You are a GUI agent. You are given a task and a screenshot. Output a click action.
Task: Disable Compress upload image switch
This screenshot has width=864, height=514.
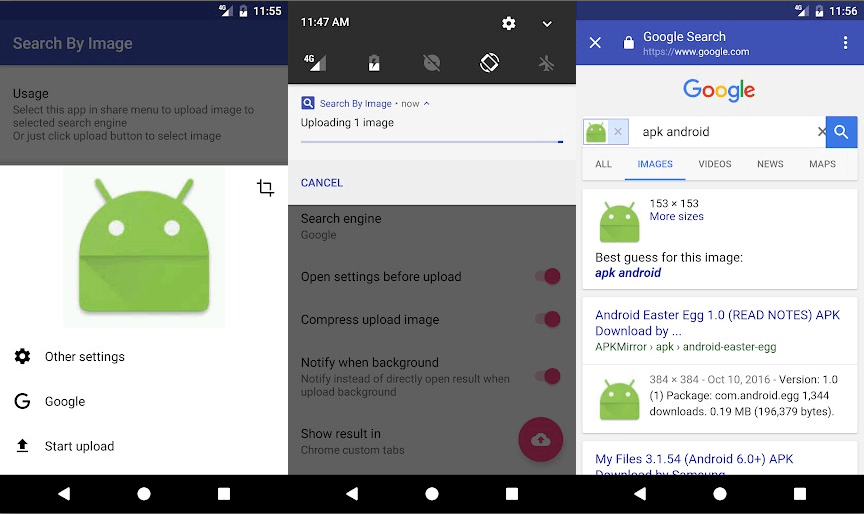pyautogui.click(x=547, y=320)
